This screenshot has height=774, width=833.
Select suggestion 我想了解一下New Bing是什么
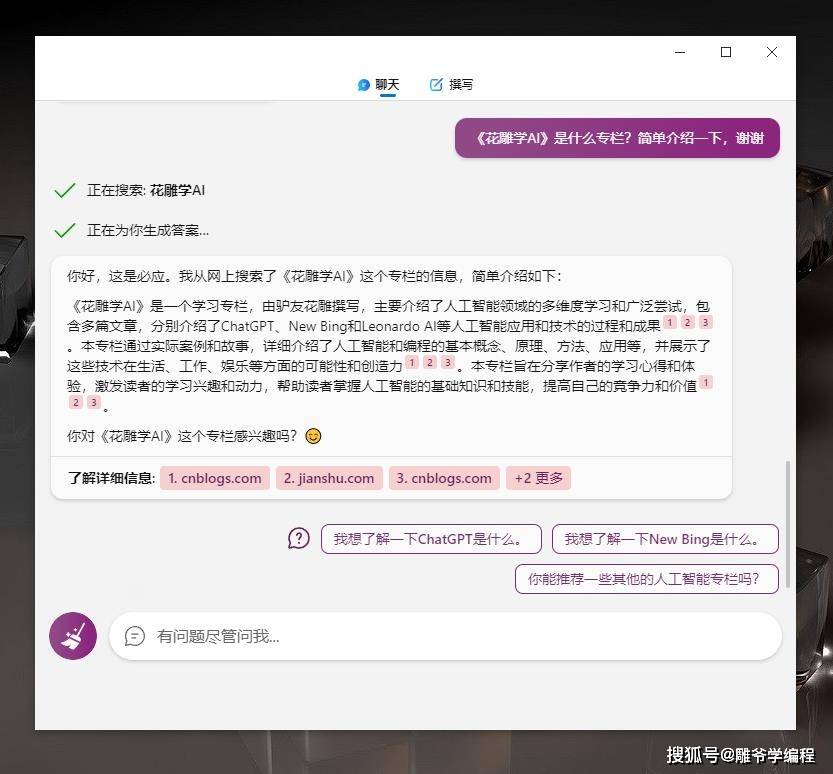665,539
